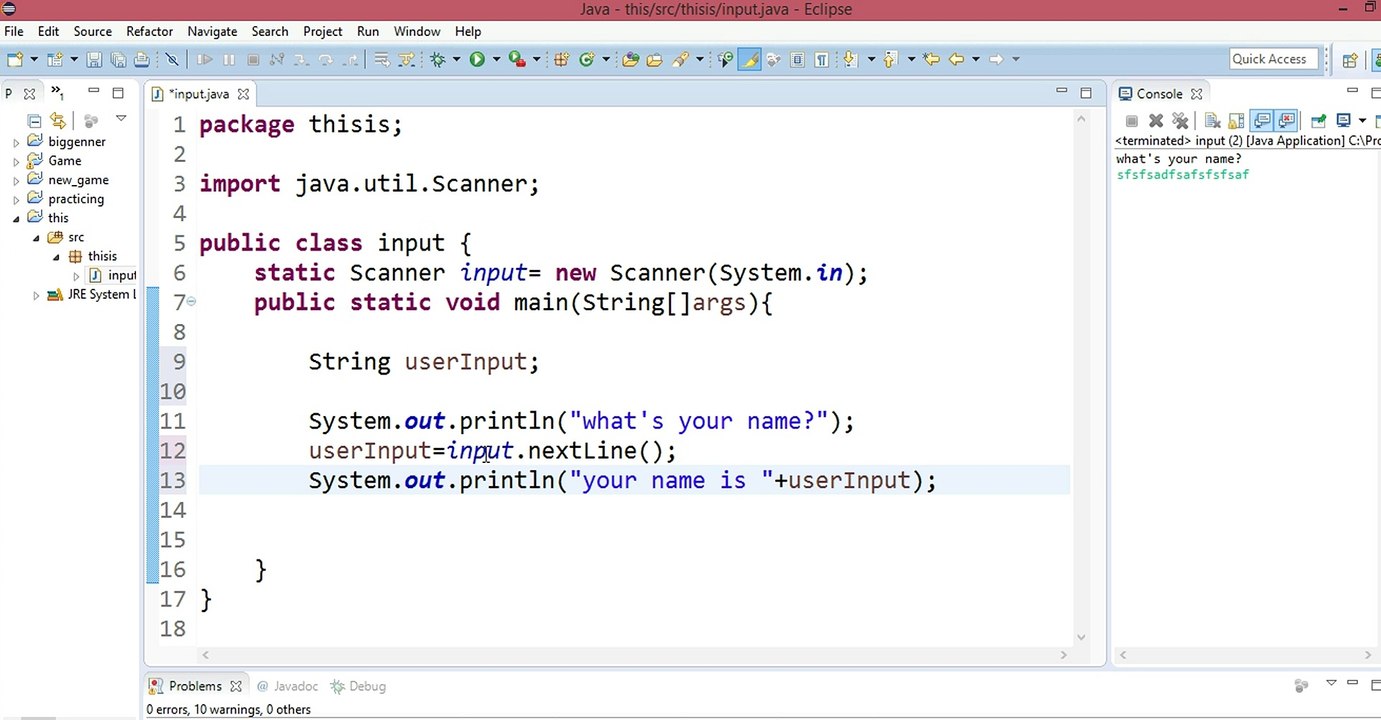
Task: Toggle Block Selection Mode icon
Action: click(797, 59)
